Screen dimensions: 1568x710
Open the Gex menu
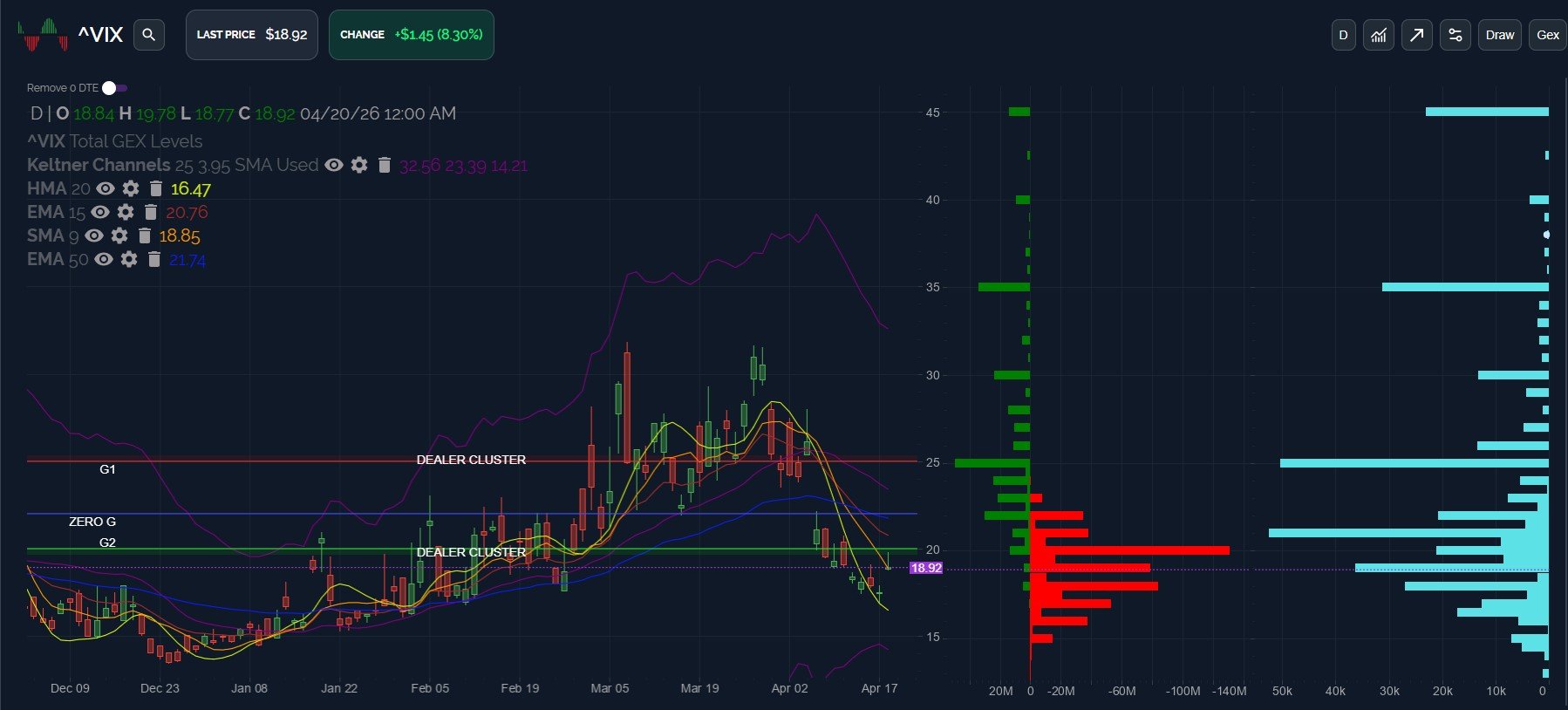pyautogui.click(x=1547, y=35)
